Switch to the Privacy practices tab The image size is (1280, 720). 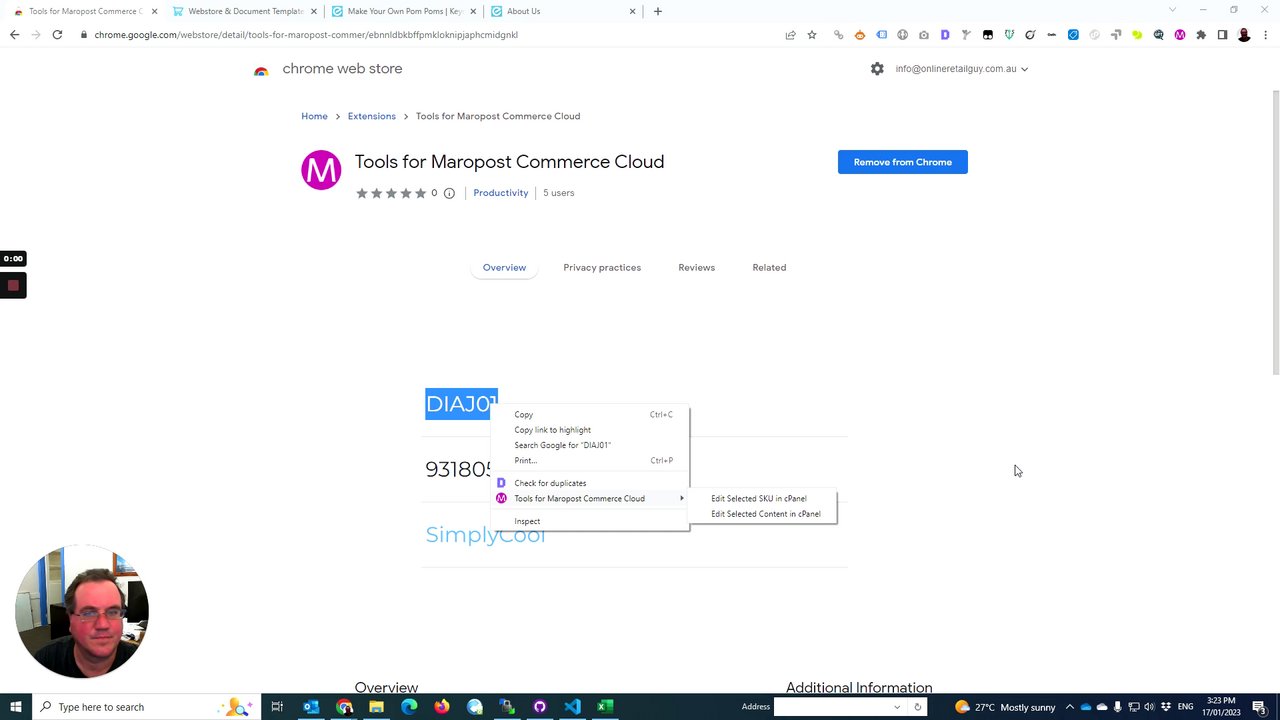pos(602,268)
